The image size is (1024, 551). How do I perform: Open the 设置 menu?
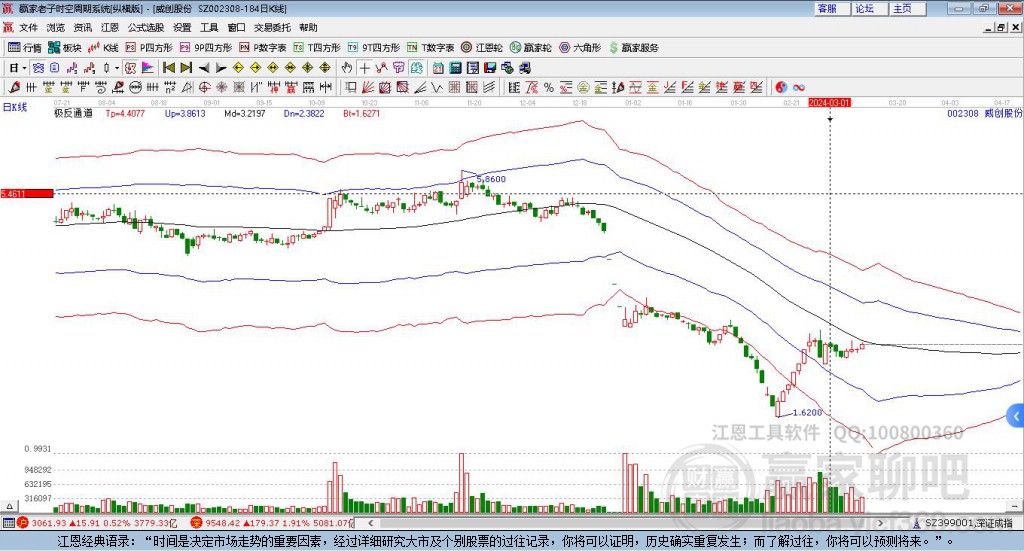182,27
